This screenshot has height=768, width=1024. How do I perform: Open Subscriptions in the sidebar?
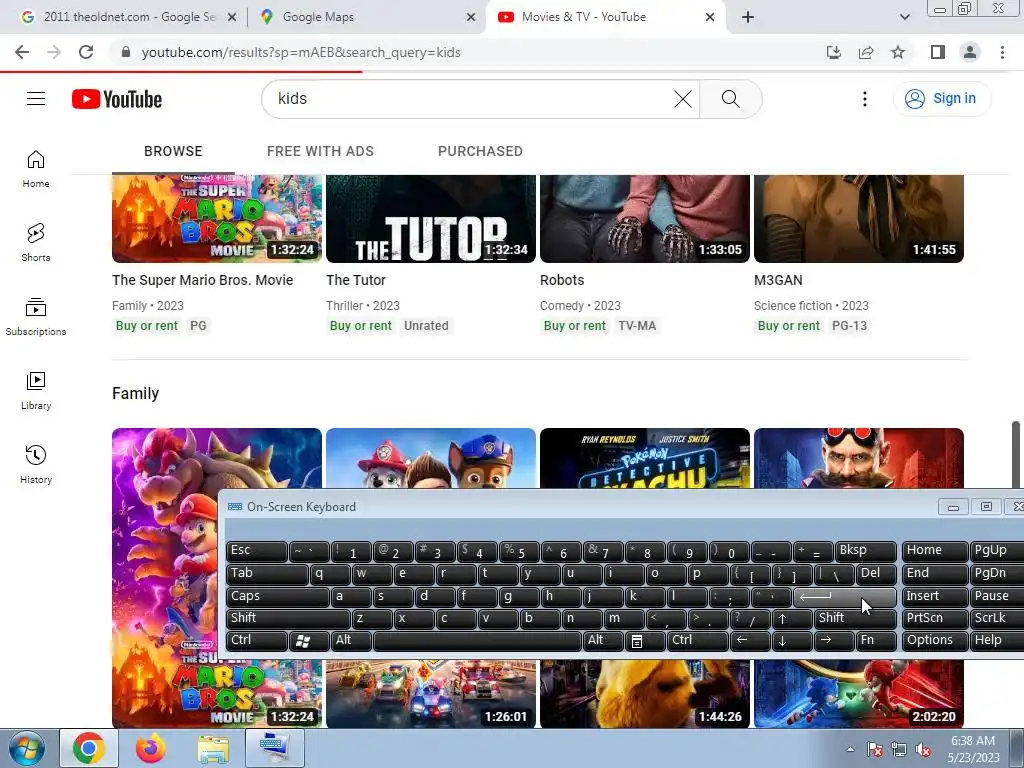tap(36, 317)
